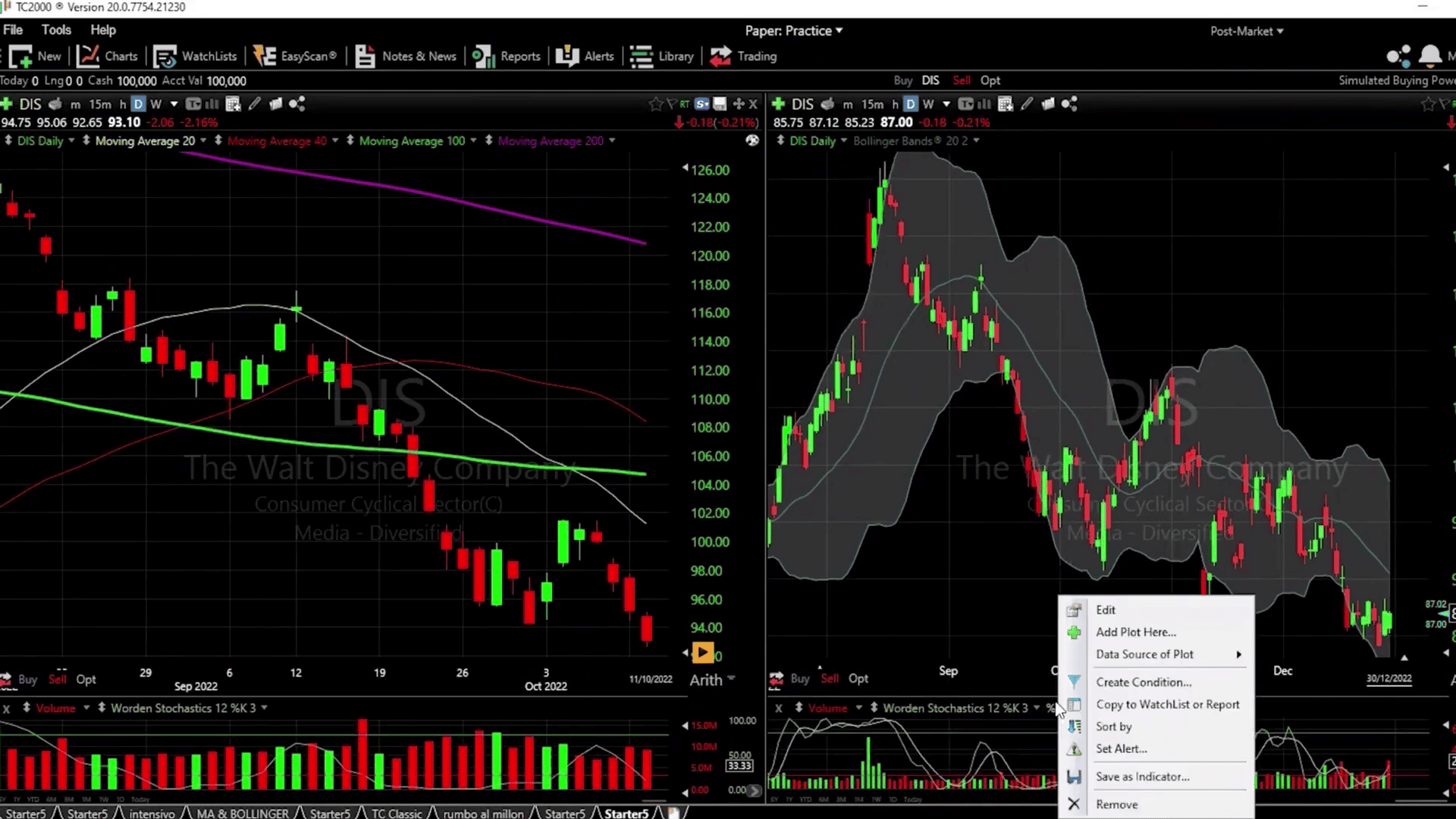Open the Paper: Practice account dropdown
The image size is (1456, 819).
coord(793,31)
